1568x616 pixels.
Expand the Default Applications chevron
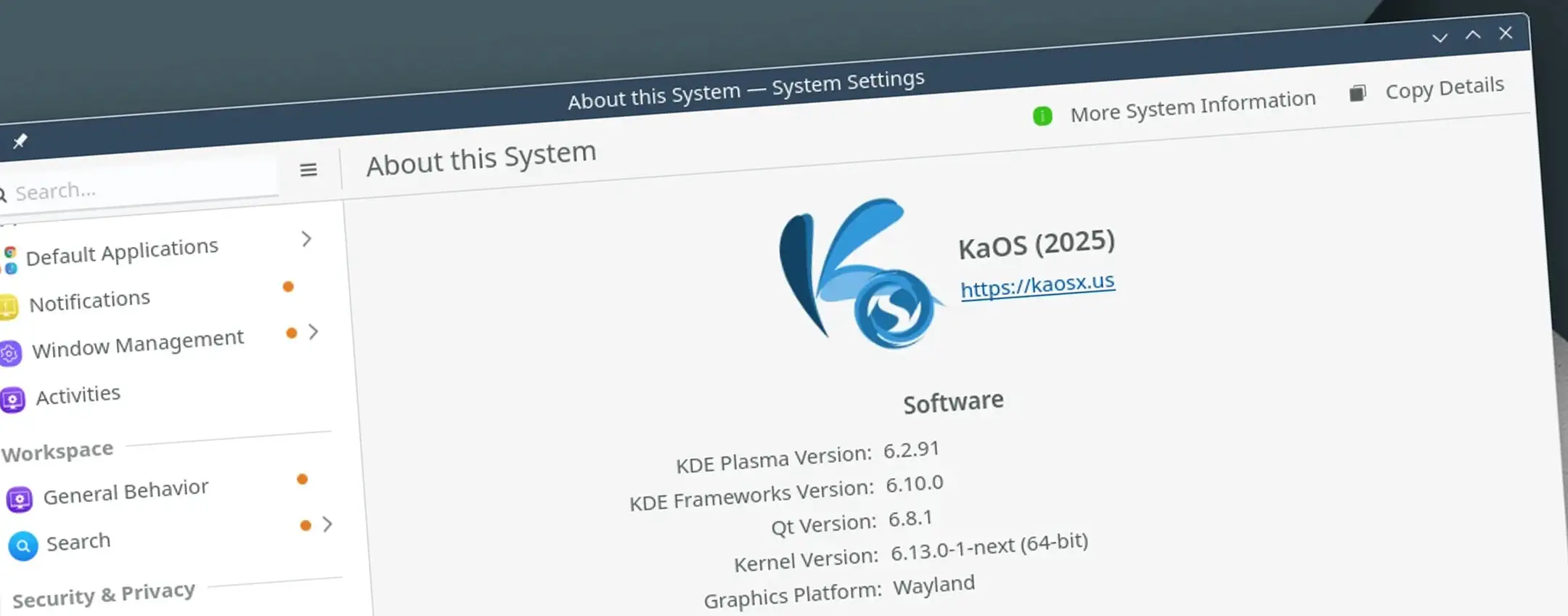[306, 239]
